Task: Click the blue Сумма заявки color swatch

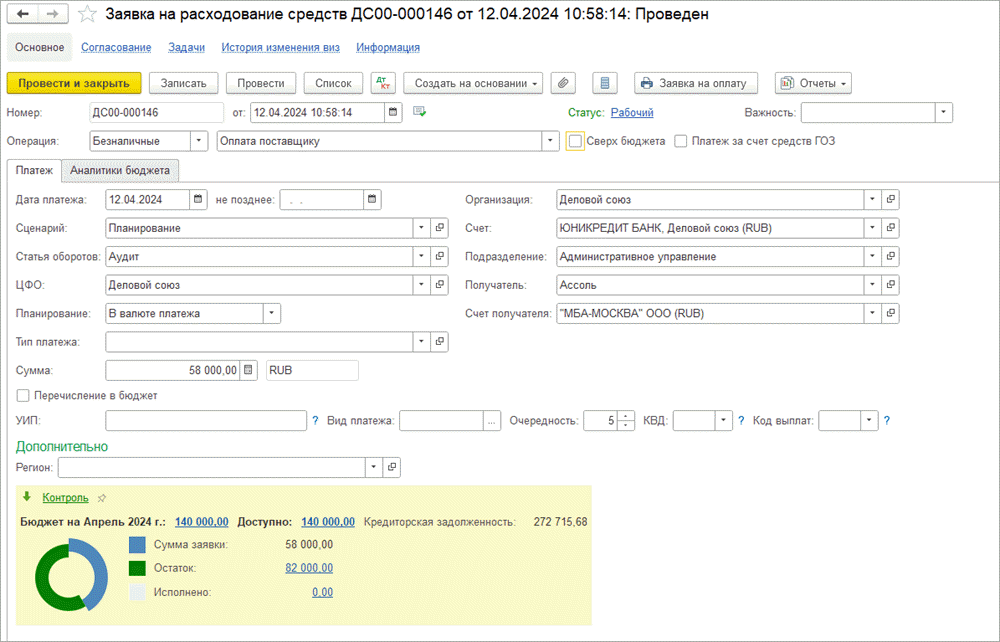Action: click(x=139, y=545)
